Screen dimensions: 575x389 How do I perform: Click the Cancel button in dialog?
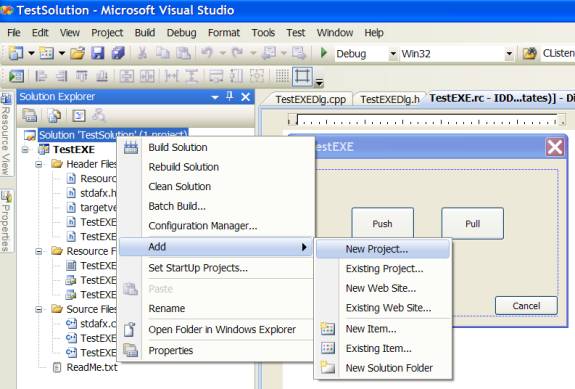coord(526,305)
